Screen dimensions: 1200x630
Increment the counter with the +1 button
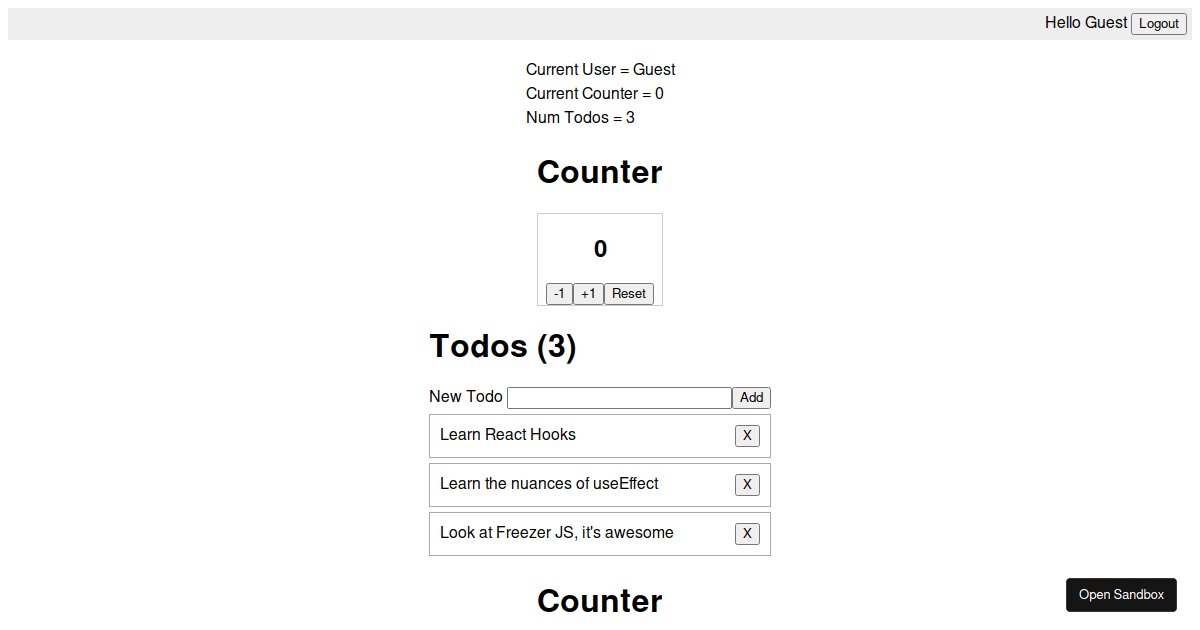point(588,294)
